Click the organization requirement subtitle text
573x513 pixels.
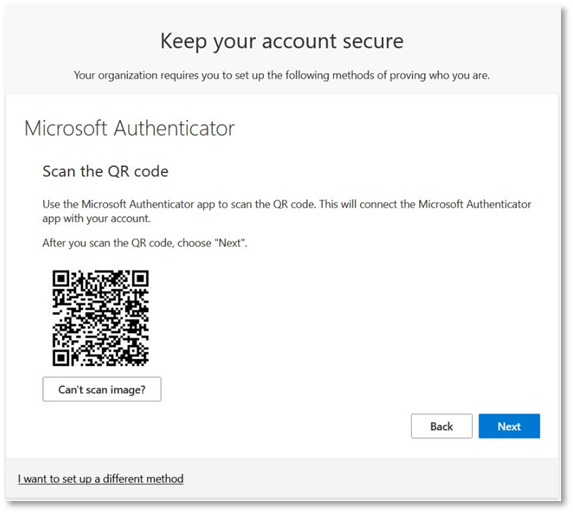pyautogui.click(x=282, y=75)
